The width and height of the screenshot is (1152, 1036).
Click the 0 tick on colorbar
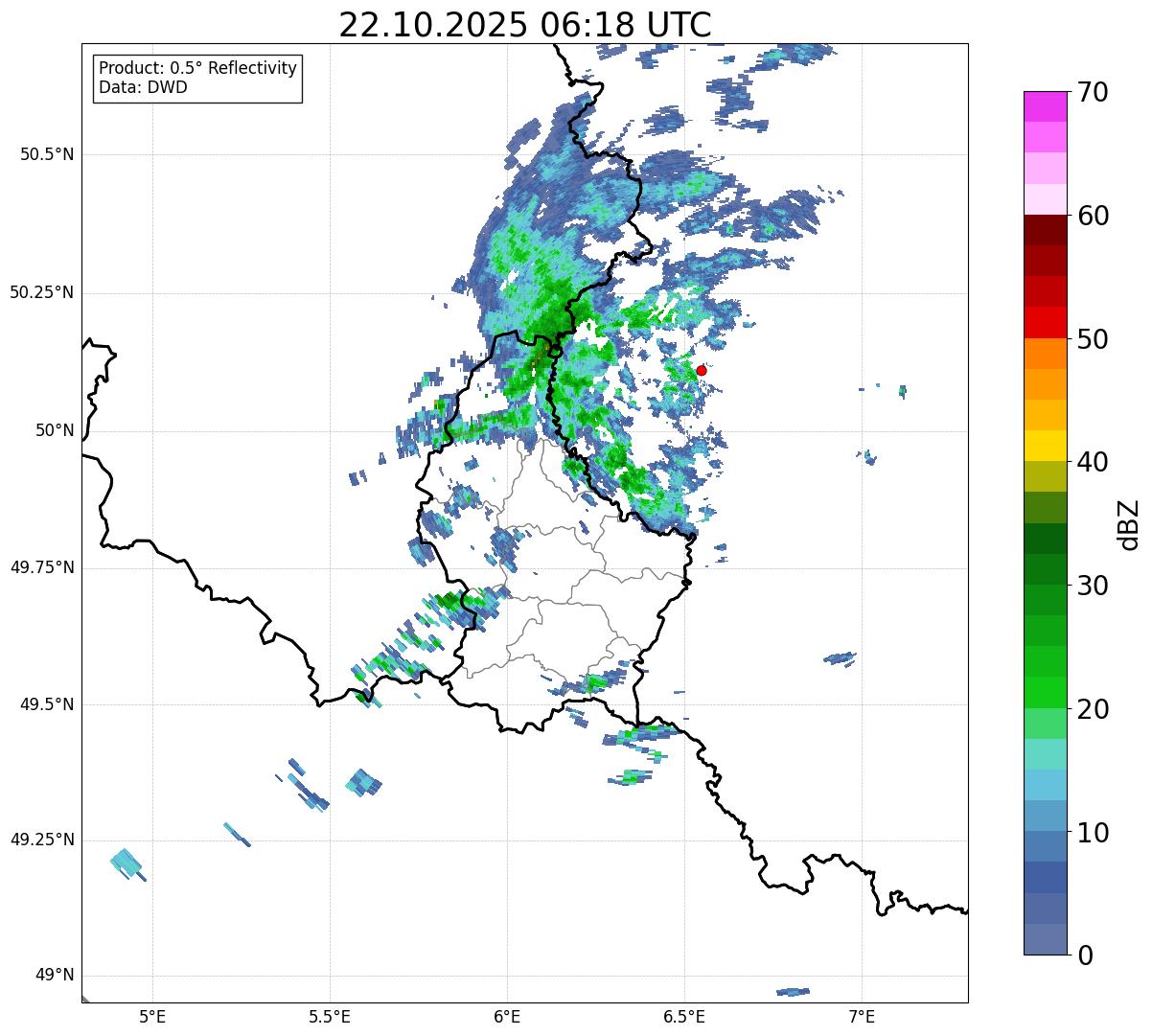(1086, 955)
